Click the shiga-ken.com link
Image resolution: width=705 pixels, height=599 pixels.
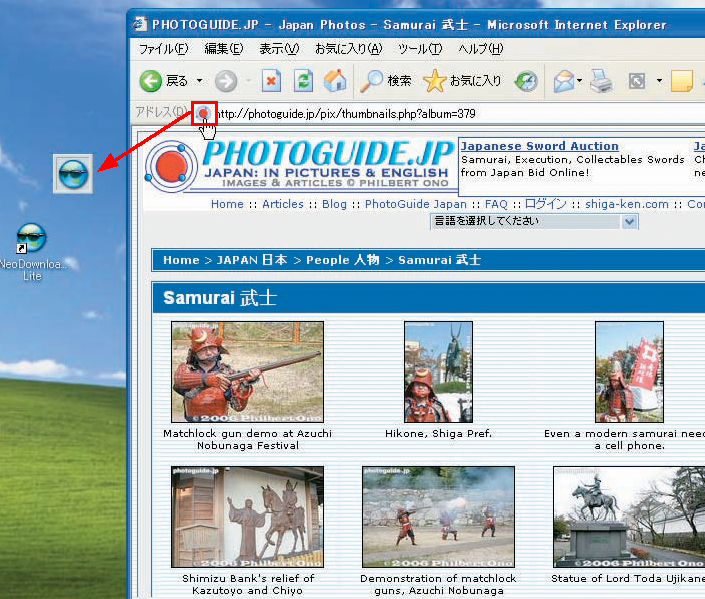(x=627, y=204)
